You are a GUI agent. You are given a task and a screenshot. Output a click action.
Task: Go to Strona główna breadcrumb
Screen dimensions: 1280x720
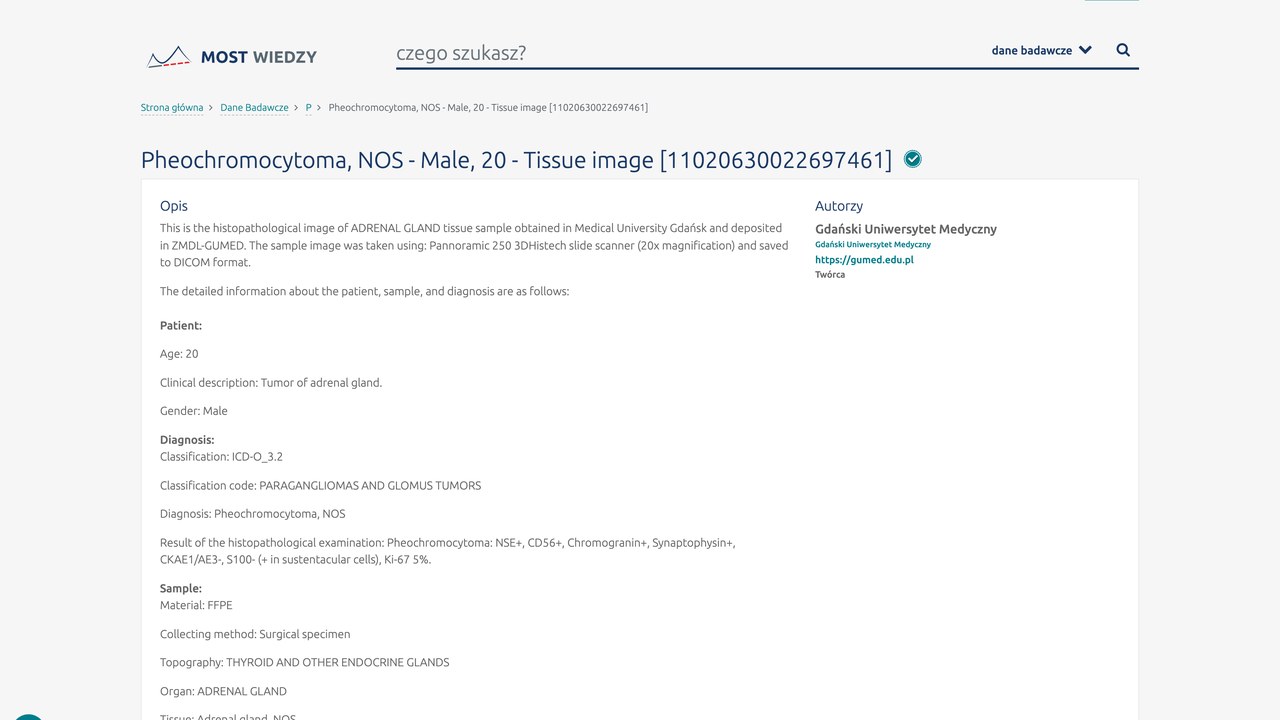coord(172,107)
